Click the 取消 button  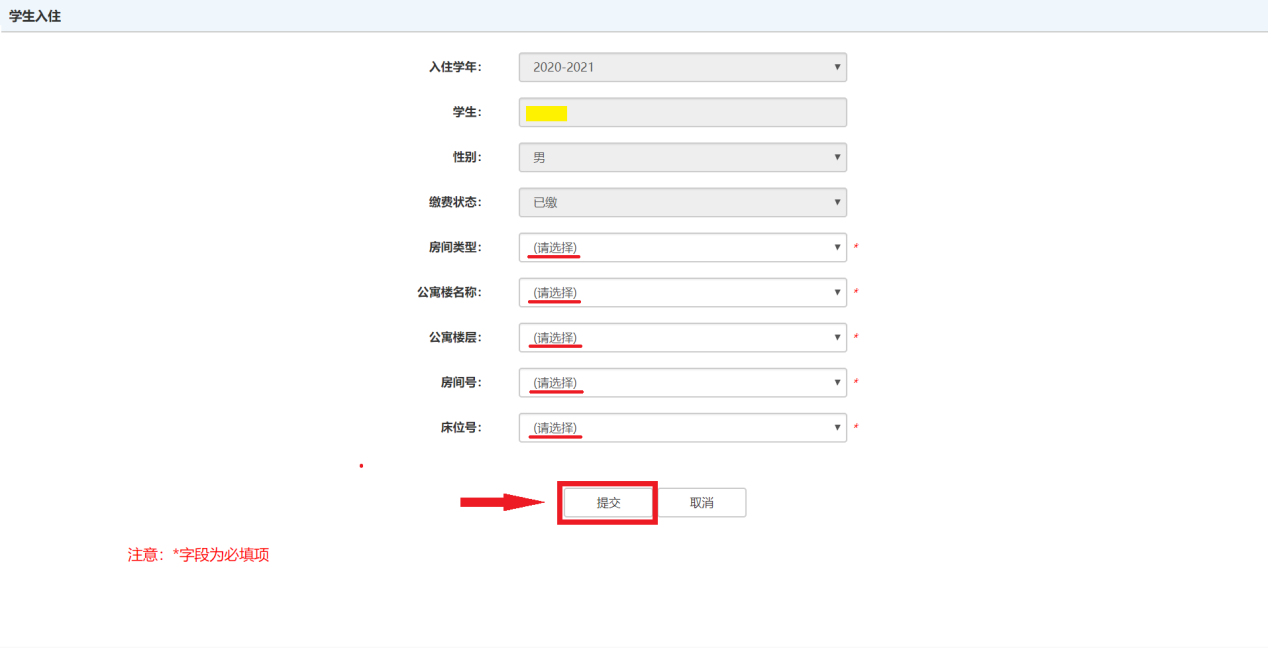click(702, 503)
